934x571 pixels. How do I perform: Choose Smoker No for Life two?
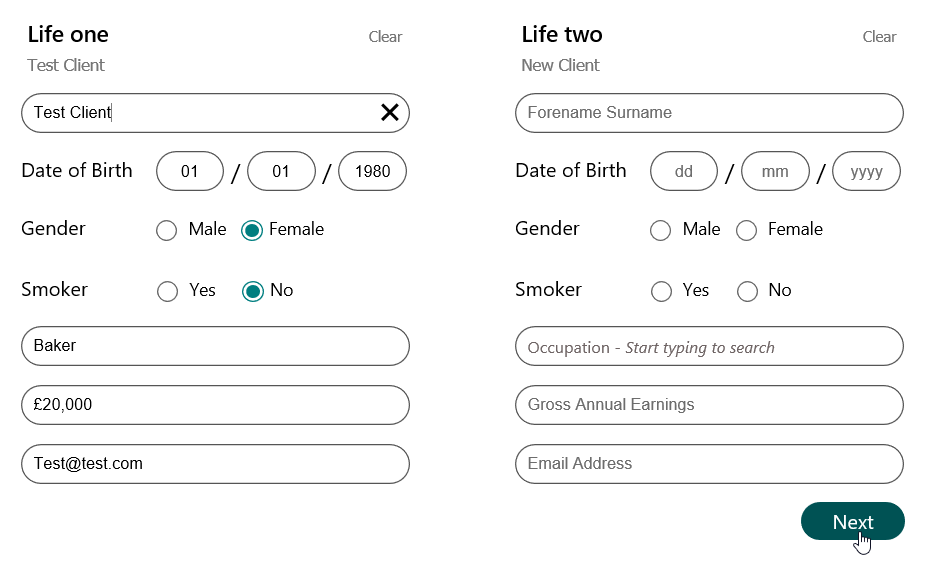[747, 292]
